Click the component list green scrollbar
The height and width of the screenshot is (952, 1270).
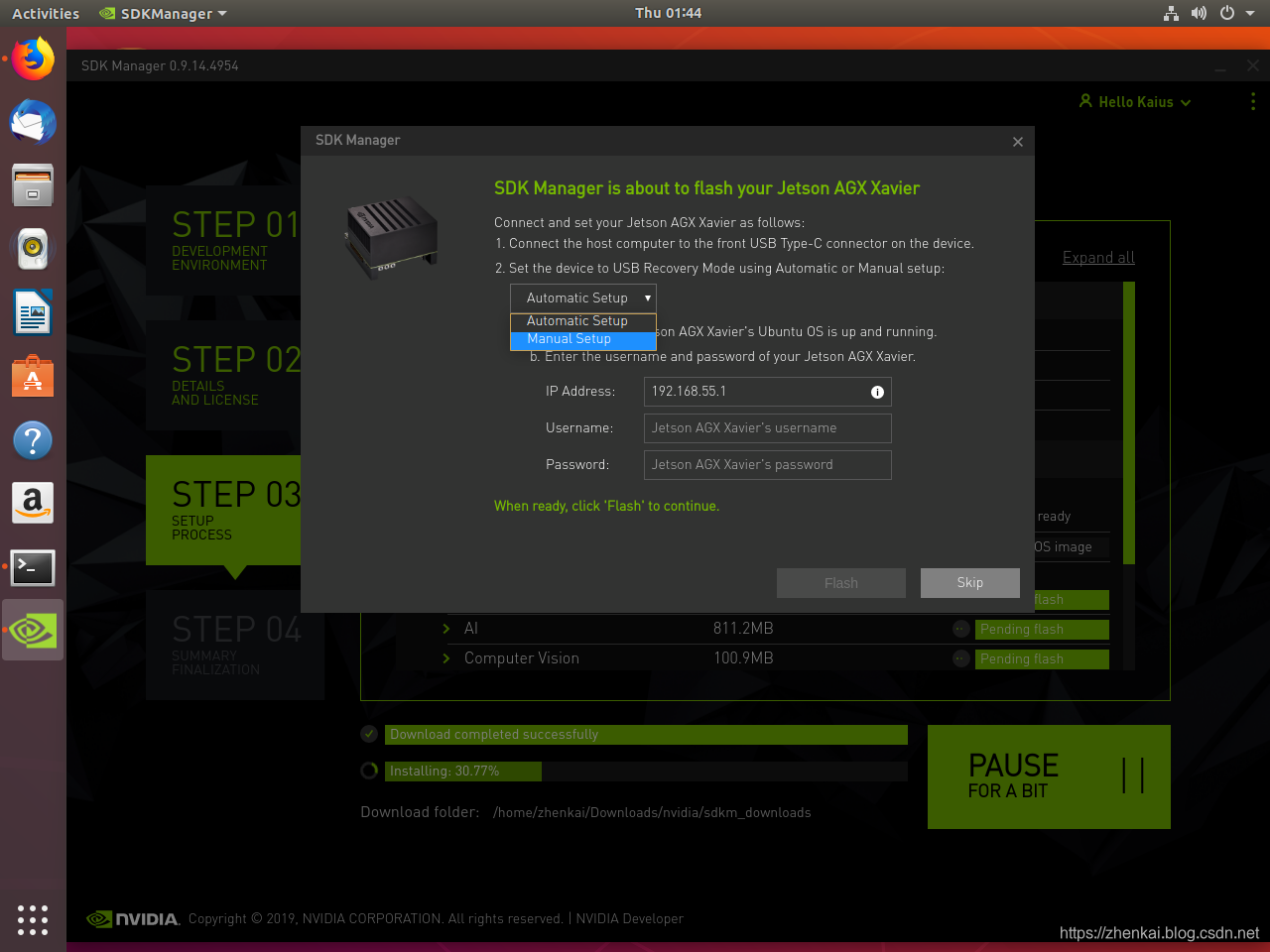tap(1129, 424)
